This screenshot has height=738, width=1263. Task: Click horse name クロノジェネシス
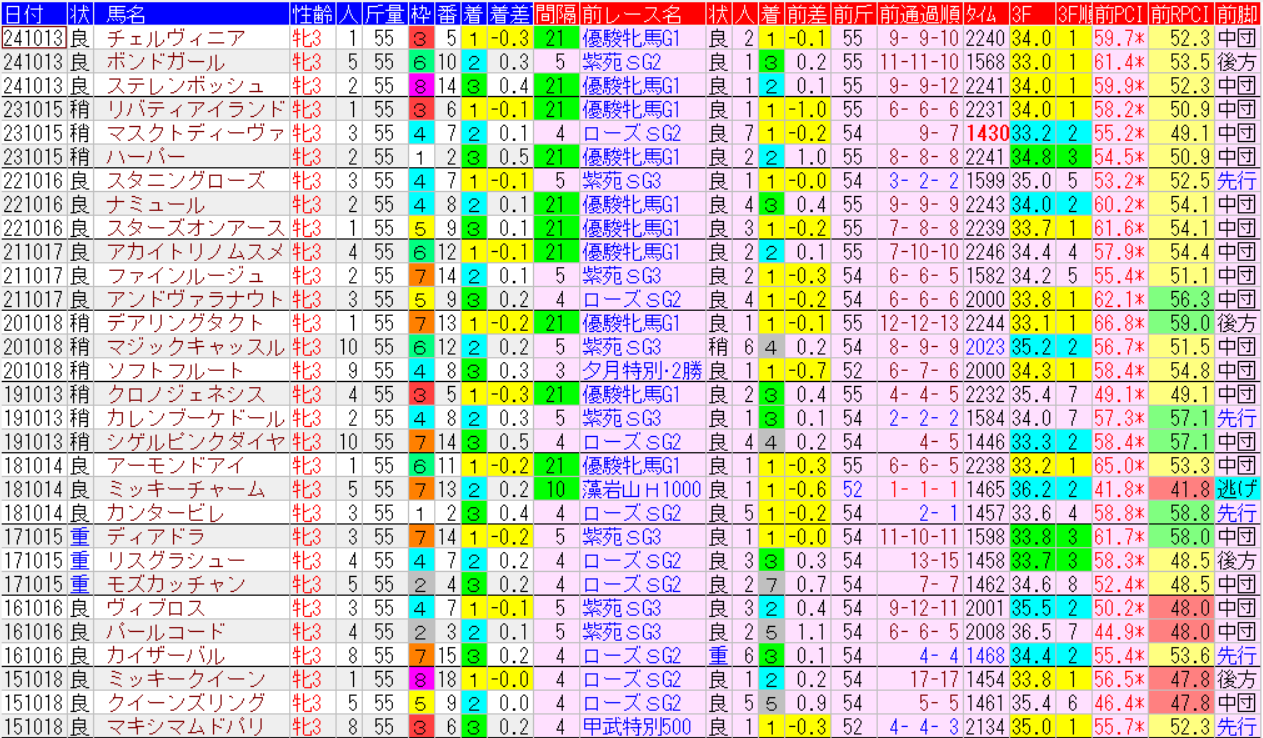click(x=185, y=394)
